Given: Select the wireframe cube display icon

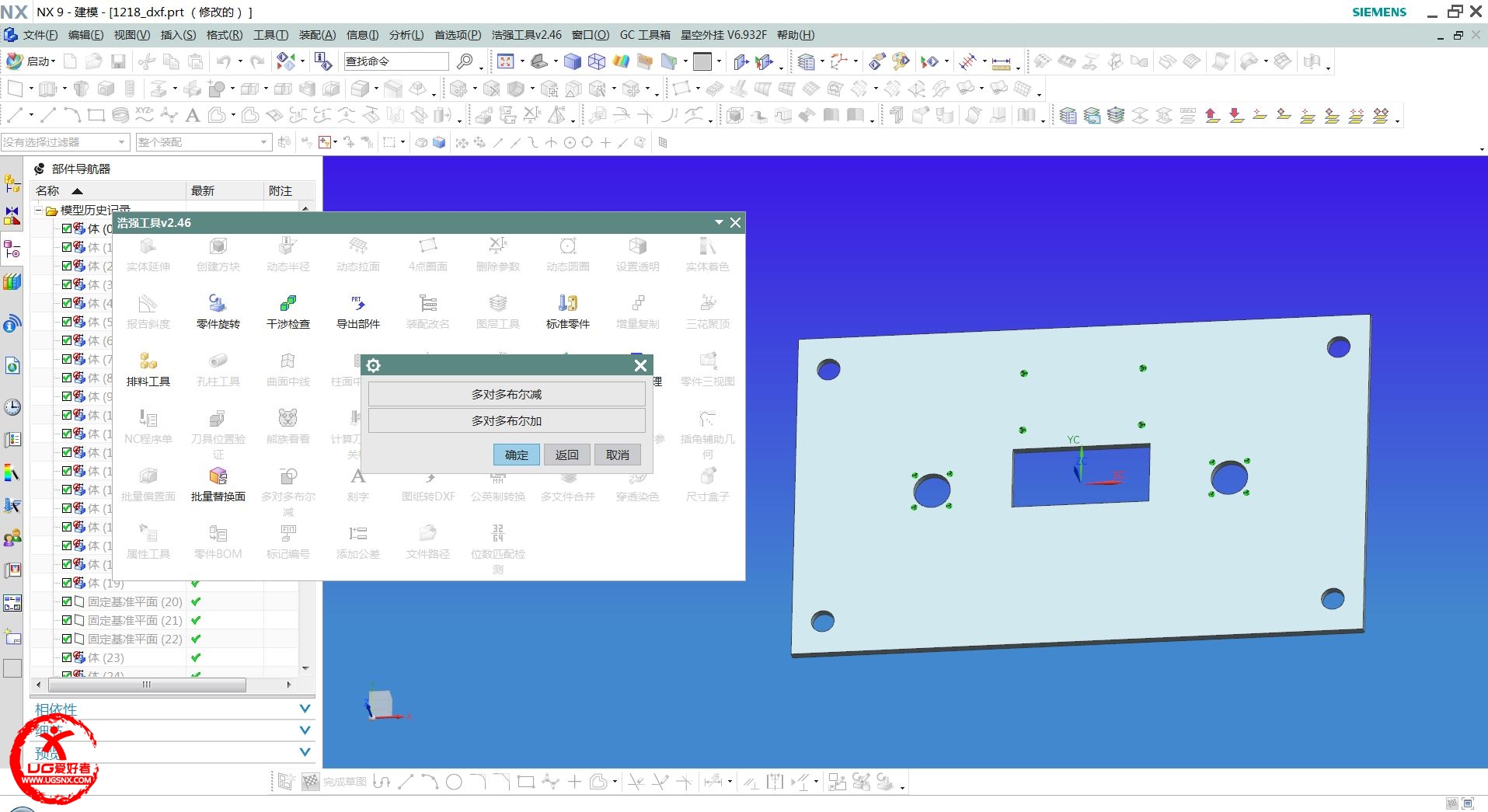Looking at the screenshot, I should (597, 61).
